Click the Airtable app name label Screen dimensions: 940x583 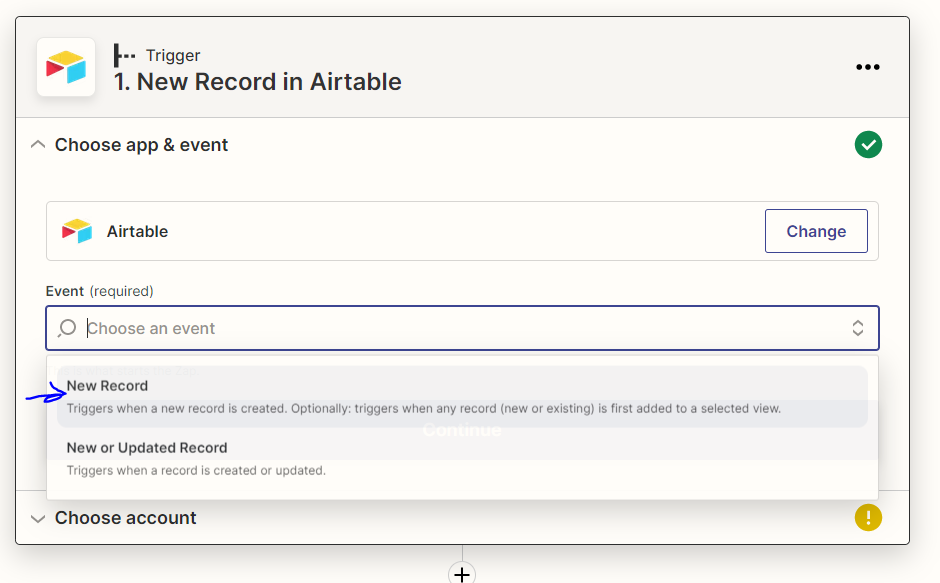pos(137,232)
